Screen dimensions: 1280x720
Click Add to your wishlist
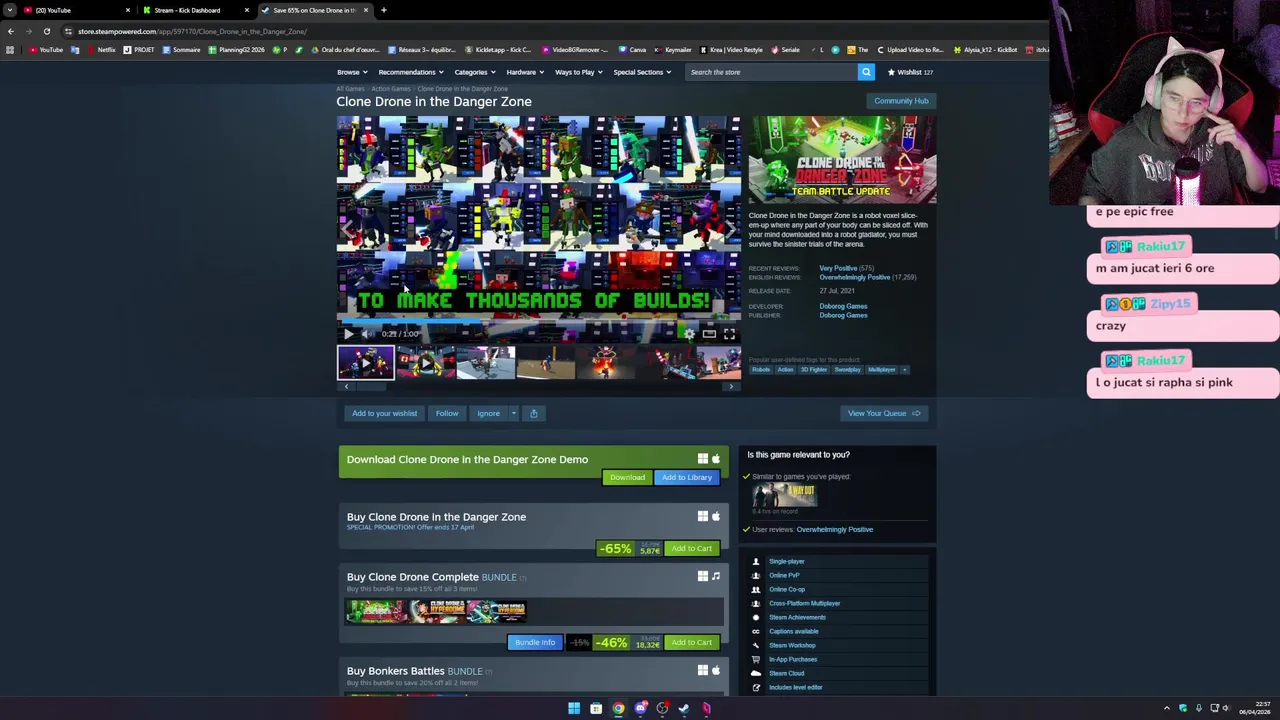[384, 413]
